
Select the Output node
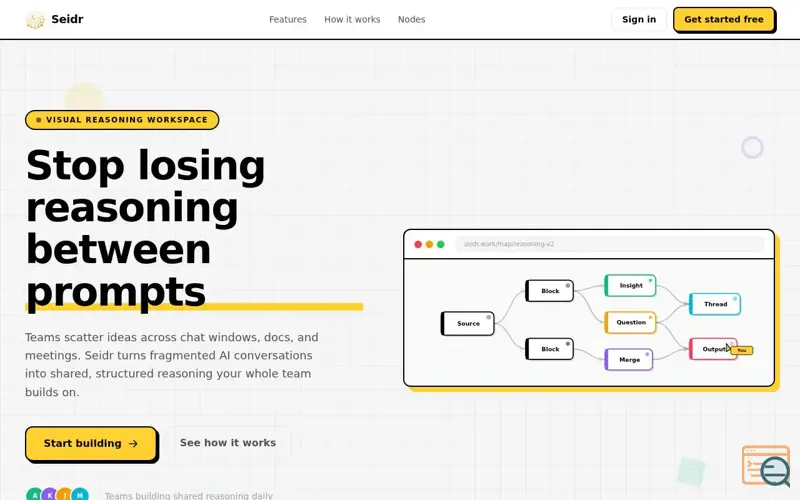pyautogui.click(x=713, y=349)
